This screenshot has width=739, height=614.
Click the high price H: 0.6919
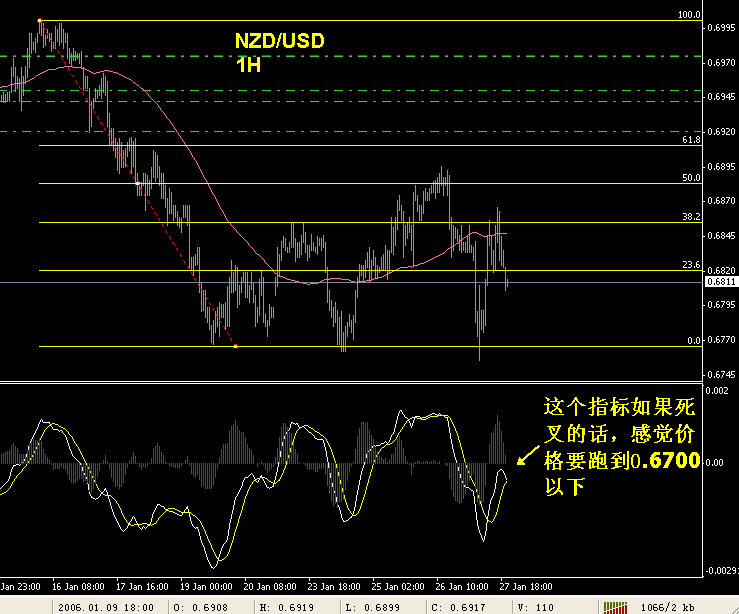click(x=287, y=607)
